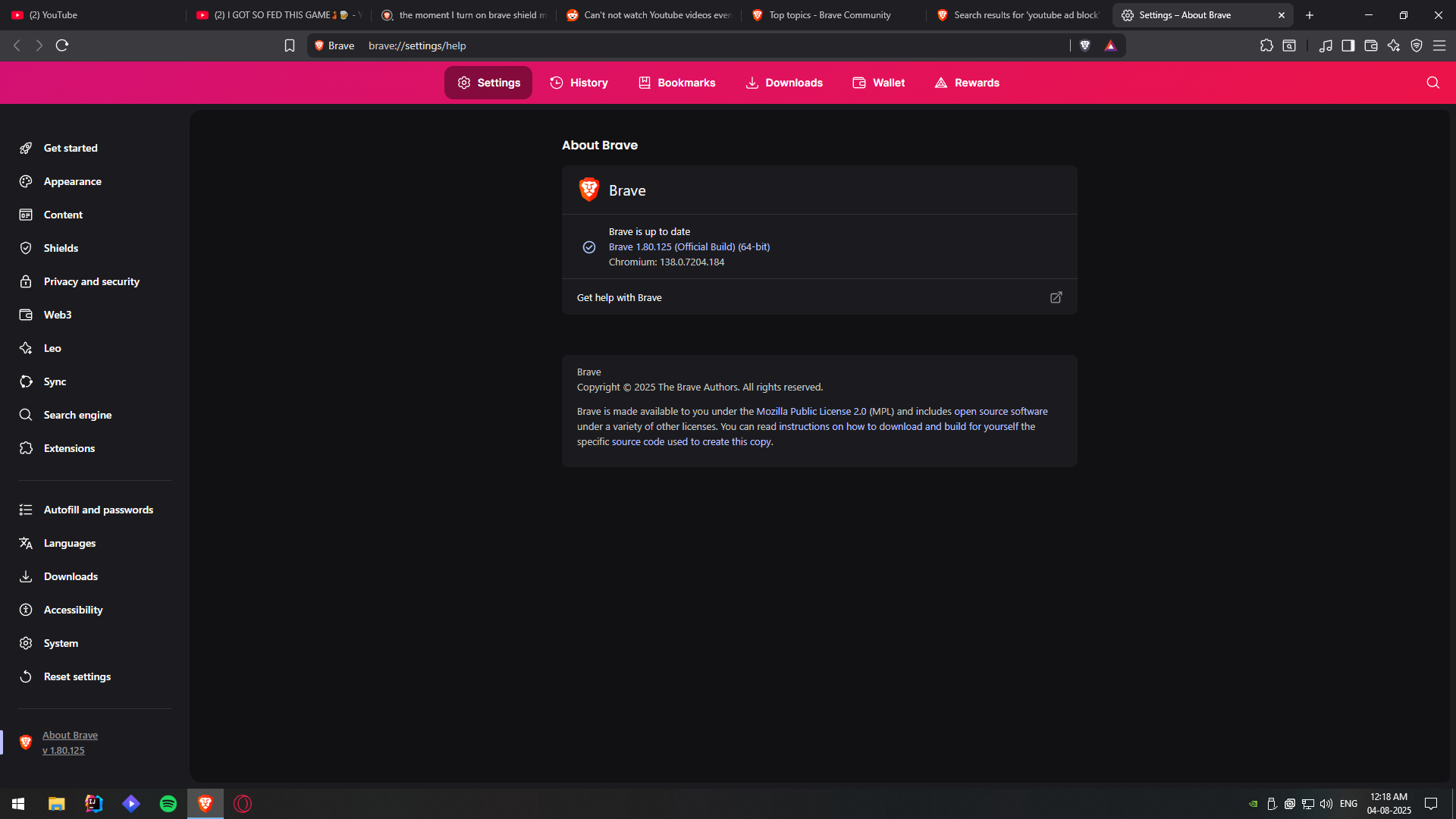
Task: Open Shields settings in sidebar
Action: [61, 248]
